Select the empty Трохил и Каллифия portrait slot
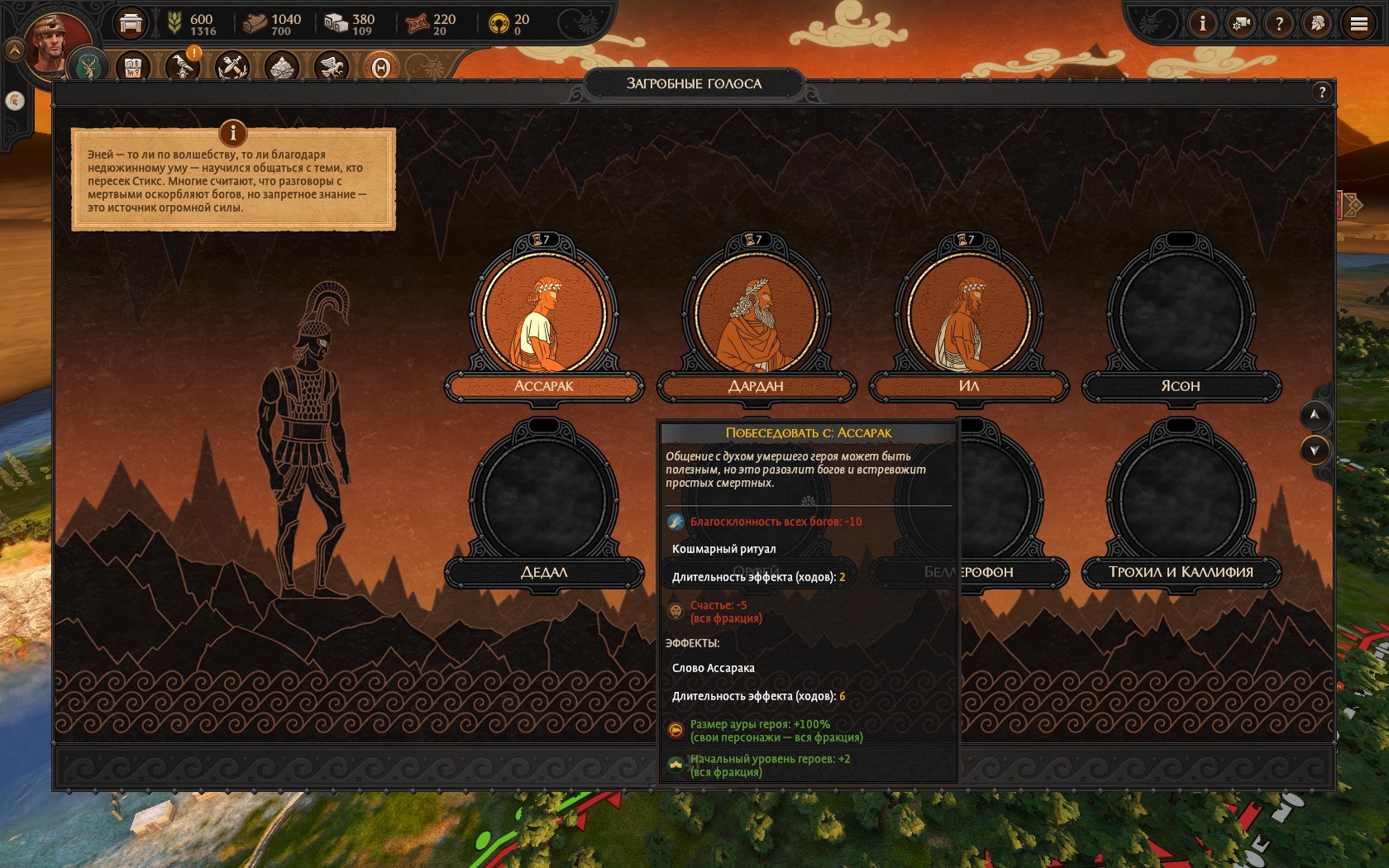This screenshot has height=868, width=1389. pyautogui.click(x=1181, y=499)
